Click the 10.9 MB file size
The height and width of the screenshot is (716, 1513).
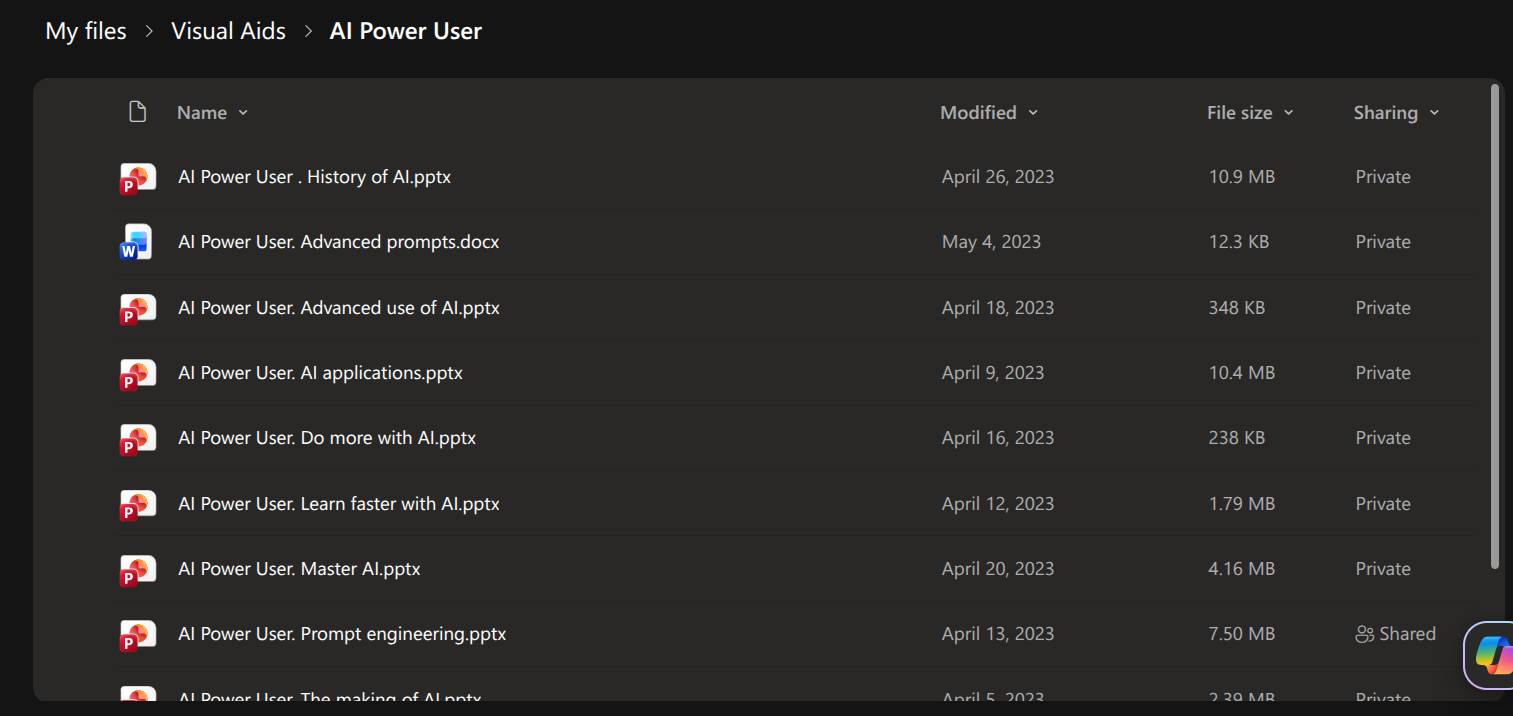(x=1242, y=177)
